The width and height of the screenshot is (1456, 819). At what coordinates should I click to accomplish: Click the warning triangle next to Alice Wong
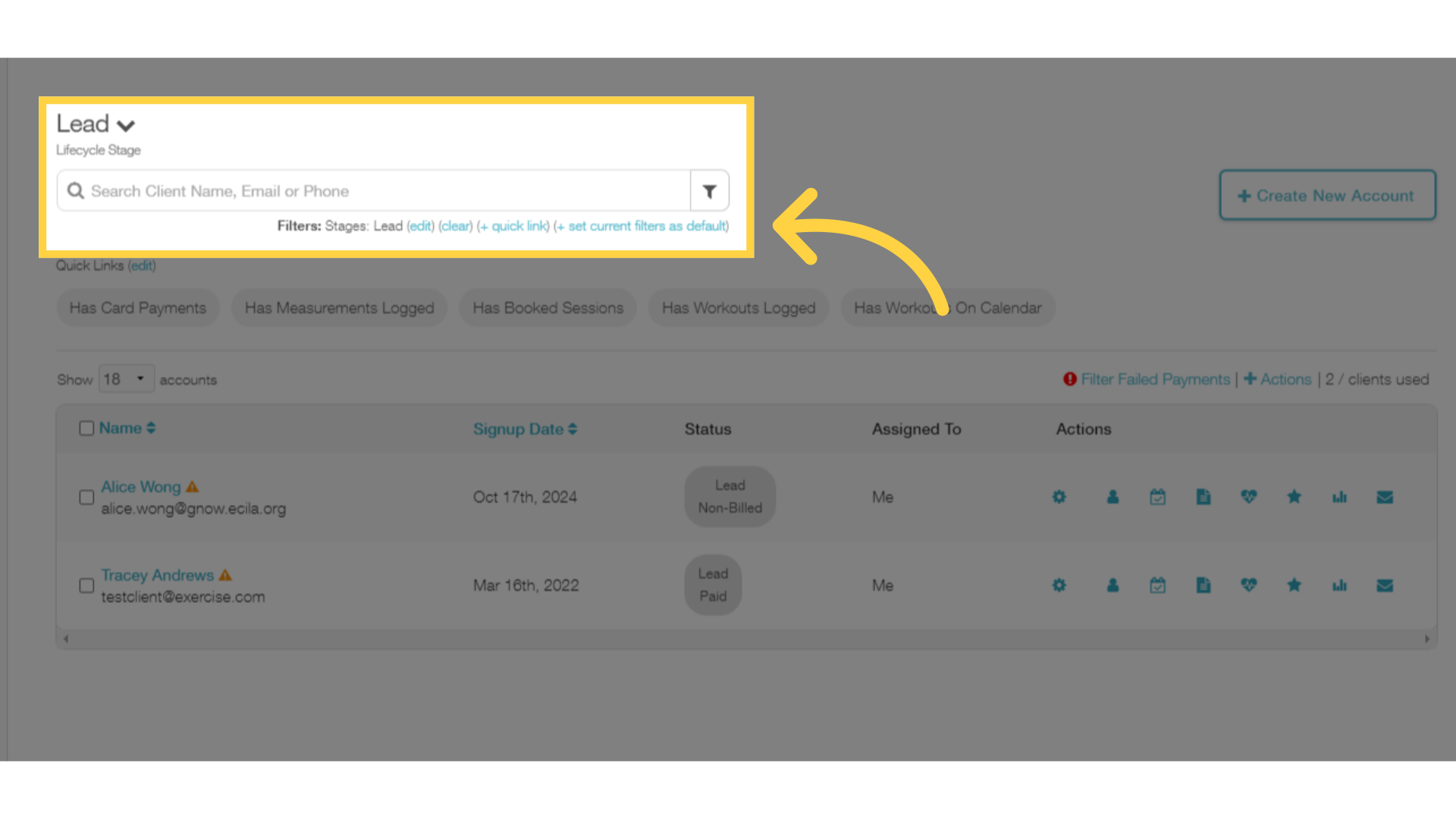(193, 485)
